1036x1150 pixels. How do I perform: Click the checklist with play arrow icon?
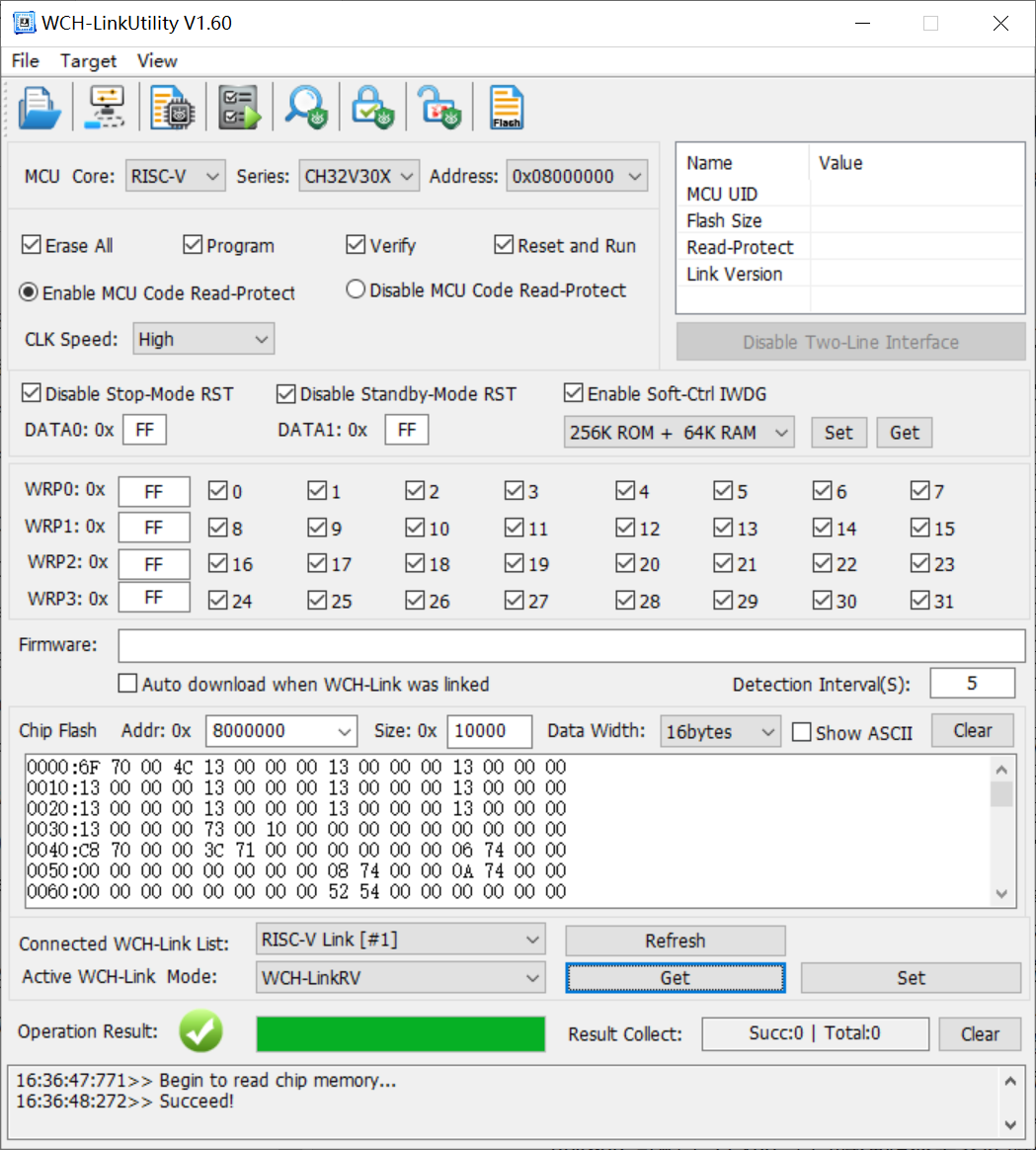pos(238,107)
